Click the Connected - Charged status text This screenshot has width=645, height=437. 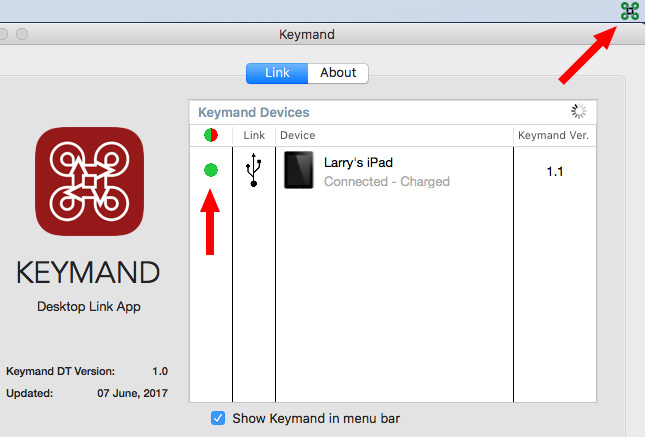click(x=387, y=181)
